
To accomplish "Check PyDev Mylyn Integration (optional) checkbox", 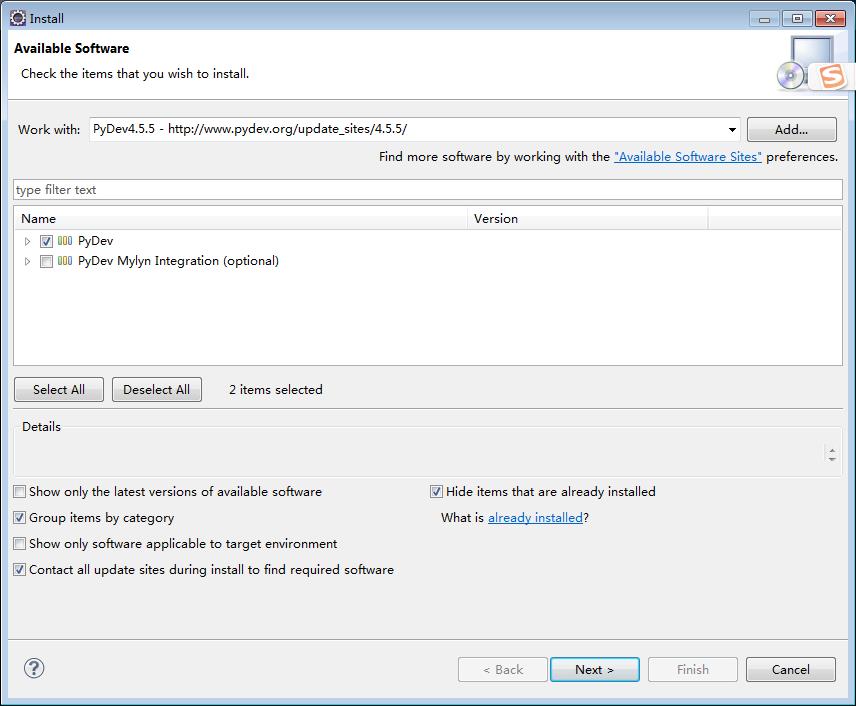I will pyautogui.click(x=46, y=262).
